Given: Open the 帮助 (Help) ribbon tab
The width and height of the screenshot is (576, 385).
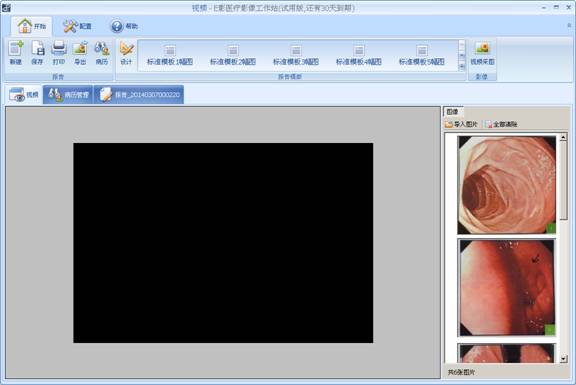Looking at the screenshot, I should [x=125, y=26].
